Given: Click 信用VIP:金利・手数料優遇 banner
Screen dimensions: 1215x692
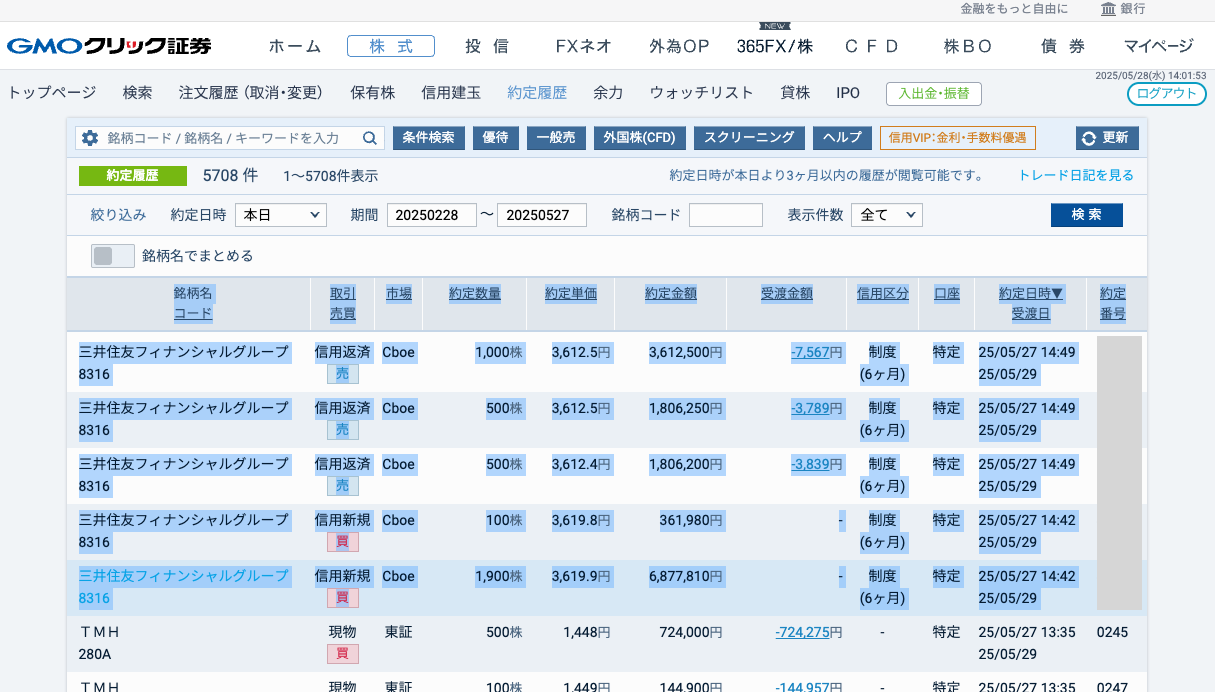Looking at the screenshot, I should [x=958, y=138].
